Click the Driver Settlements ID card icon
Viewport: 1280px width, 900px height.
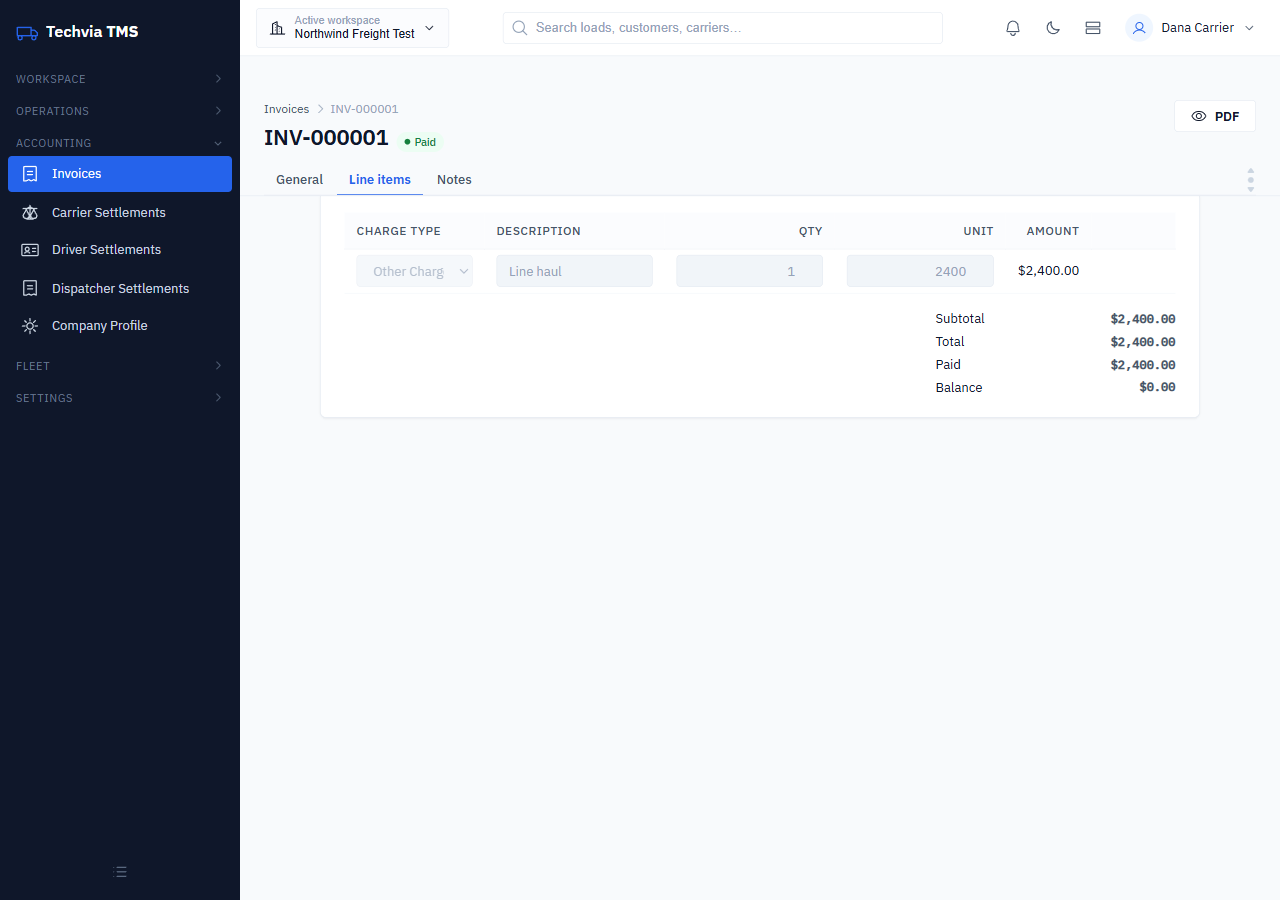click(x=30, y=250)
